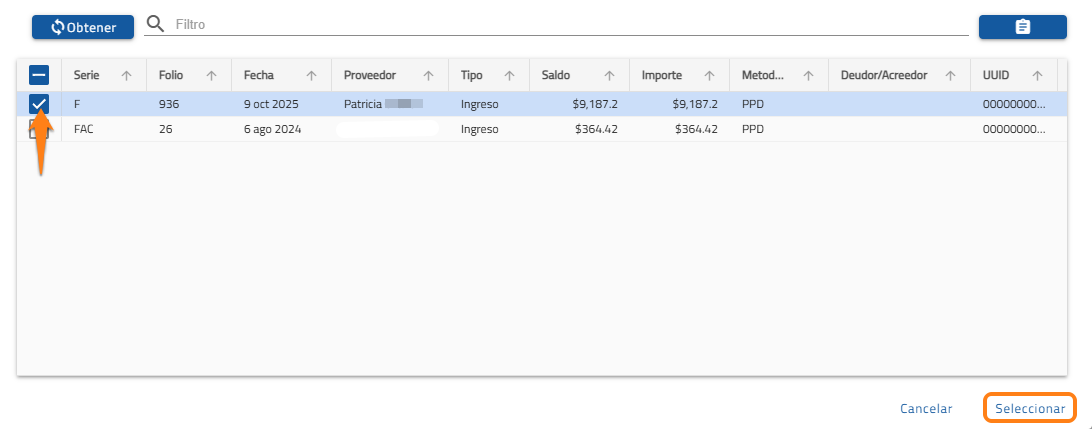Sort by Folio column arrow
This screenshot has height=429, width=1092.
pos(211,76)
